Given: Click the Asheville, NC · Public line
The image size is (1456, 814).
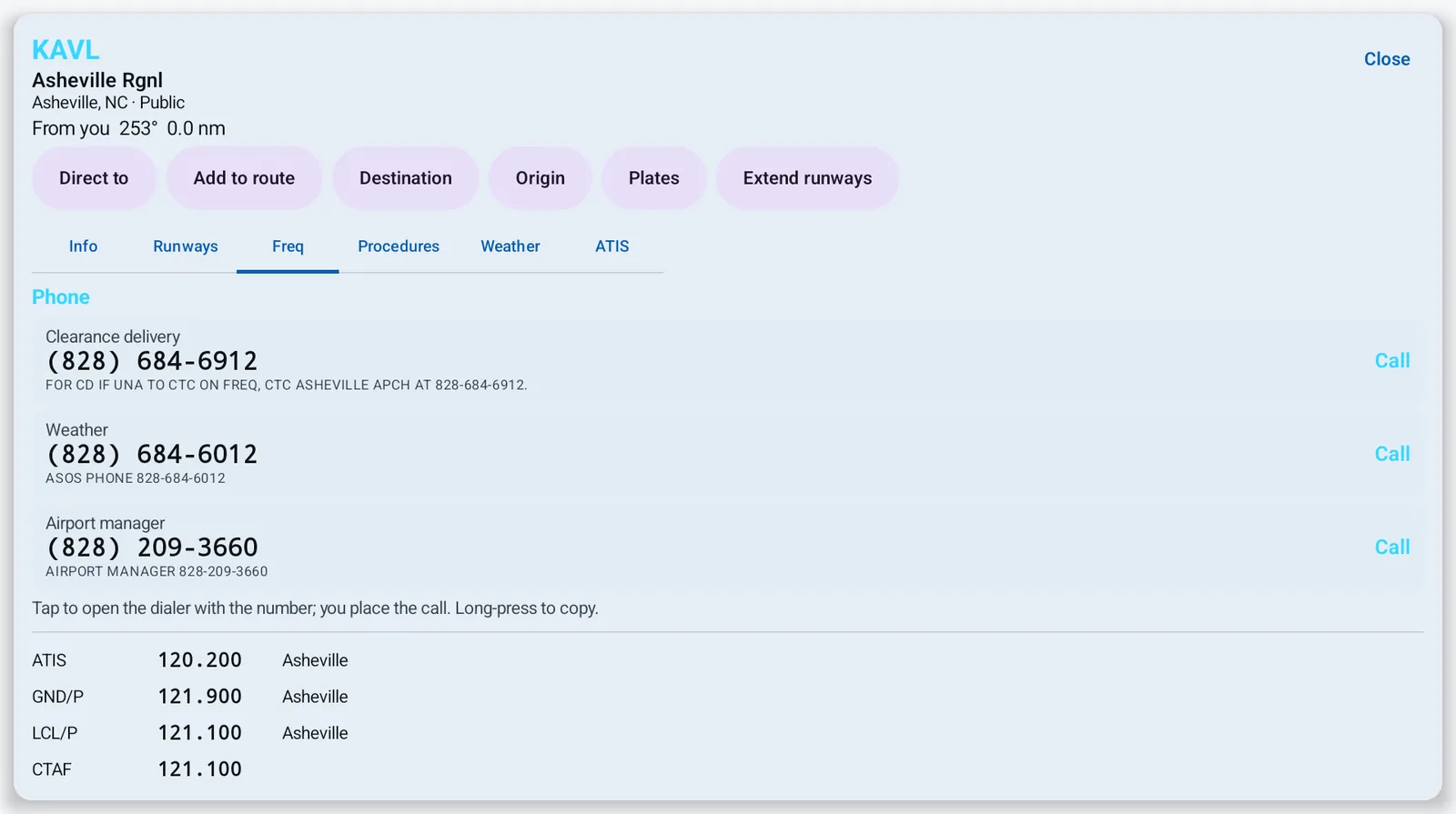Looking at the screenshot, I should 108,103.
